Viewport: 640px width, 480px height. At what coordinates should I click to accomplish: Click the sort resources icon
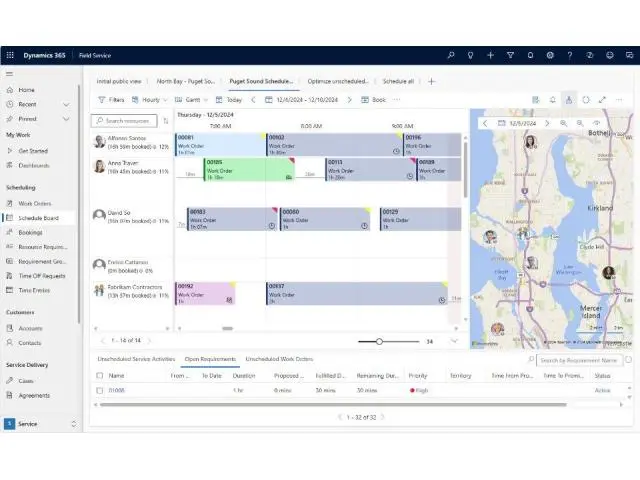coord(166,120)
